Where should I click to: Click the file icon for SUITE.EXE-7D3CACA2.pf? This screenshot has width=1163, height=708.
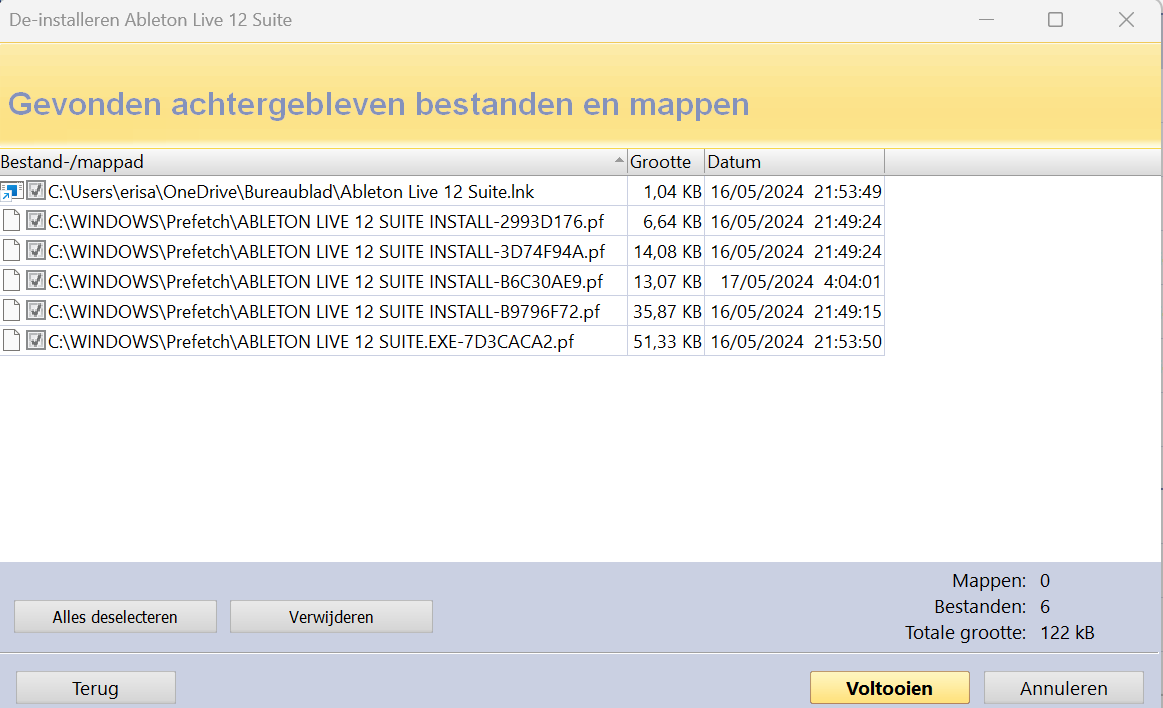(11, 341)
